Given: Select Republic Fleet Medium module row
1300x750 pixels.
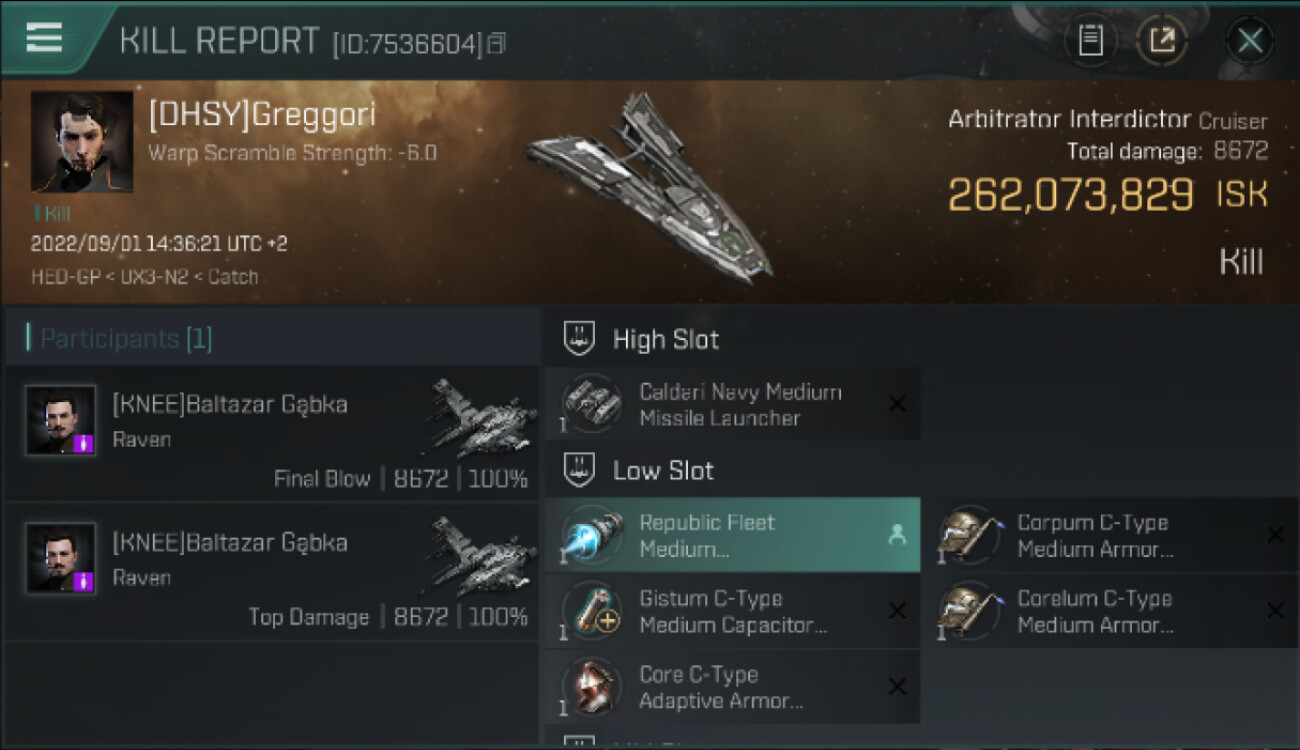Looking at the screenshot, I should (x=732, y=535).
